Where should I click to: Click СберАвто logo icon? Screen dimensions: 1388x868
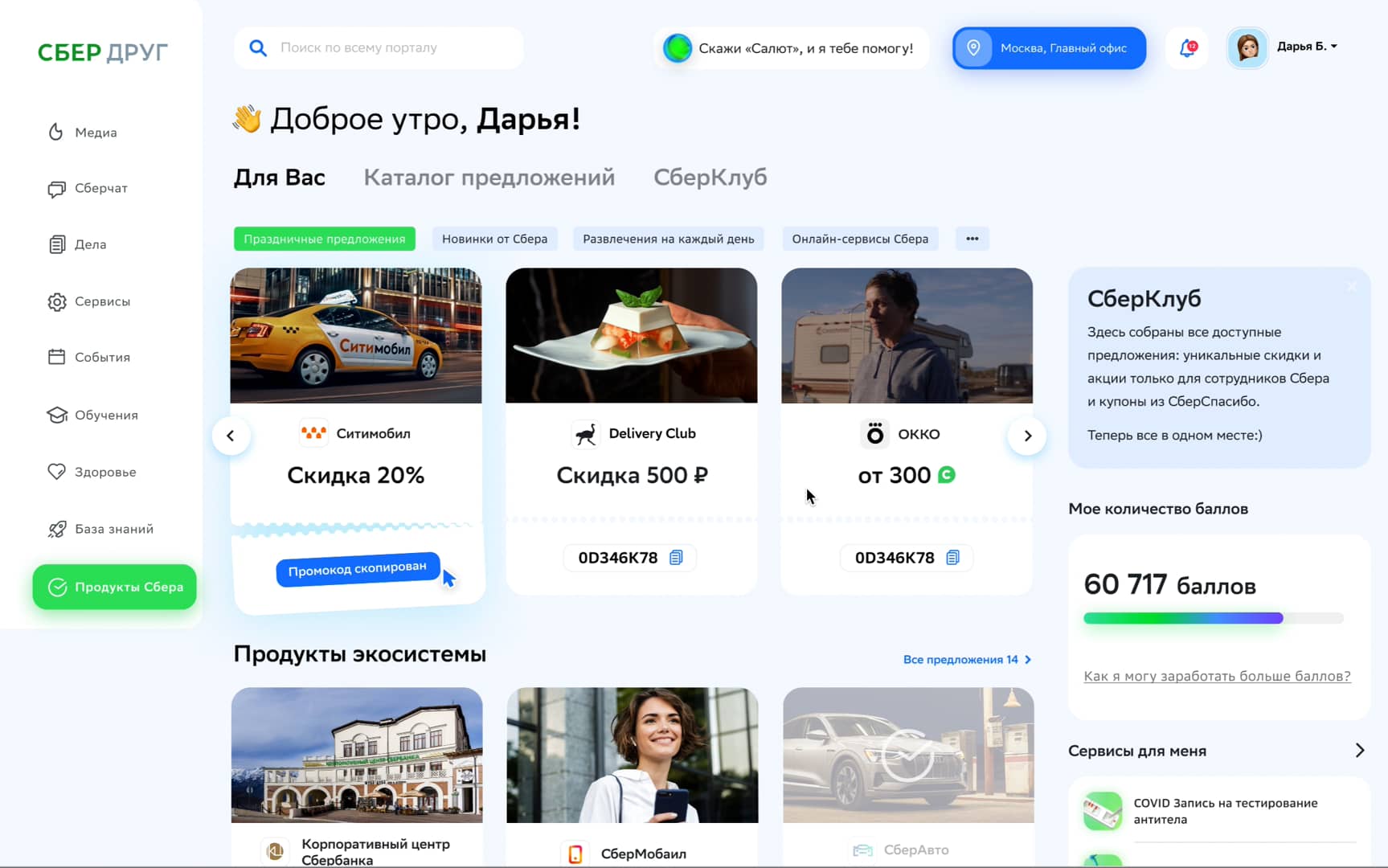[862, 850]
